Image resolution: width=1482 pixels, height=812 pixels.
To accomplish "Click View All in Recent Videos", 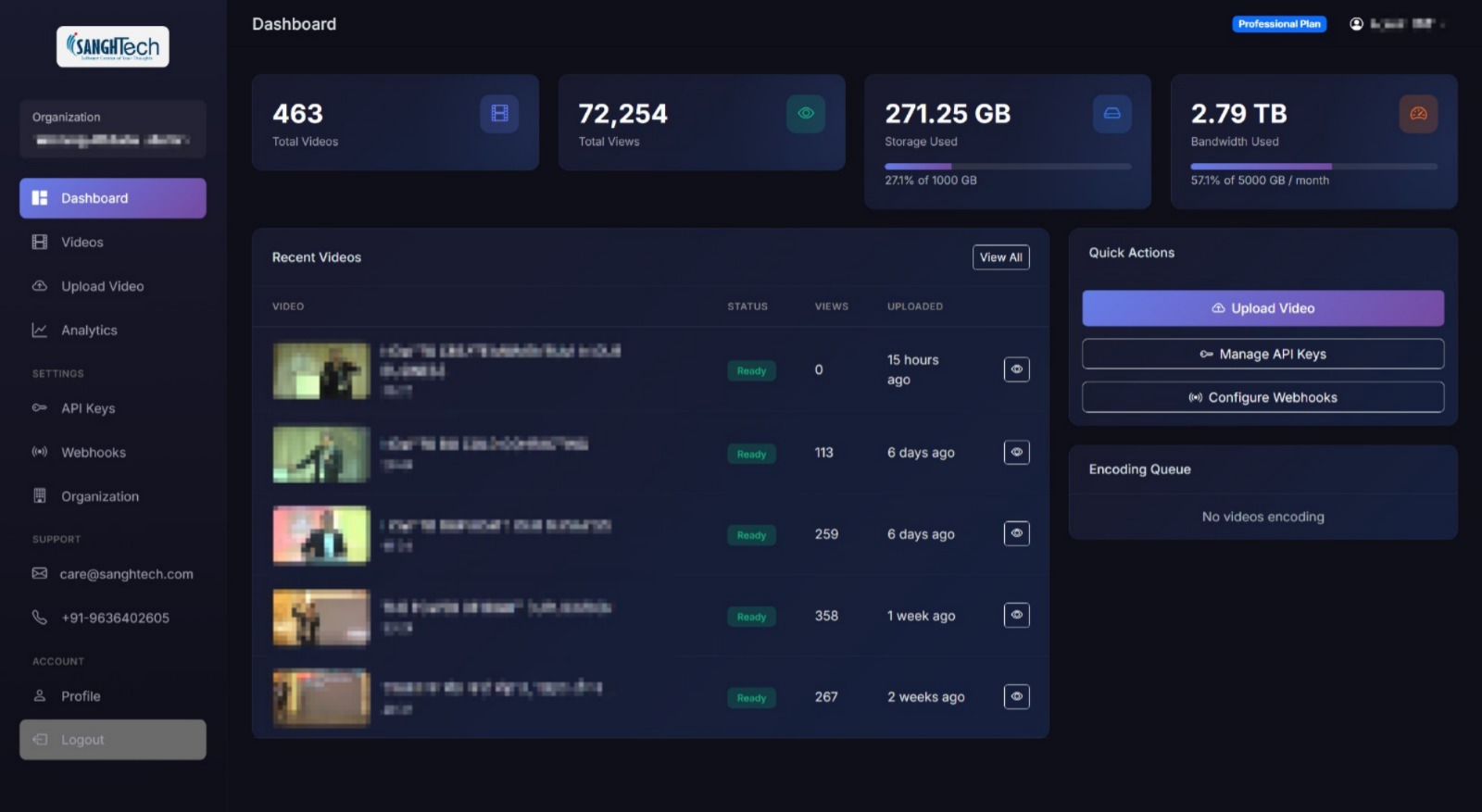I will point(1000,257).
